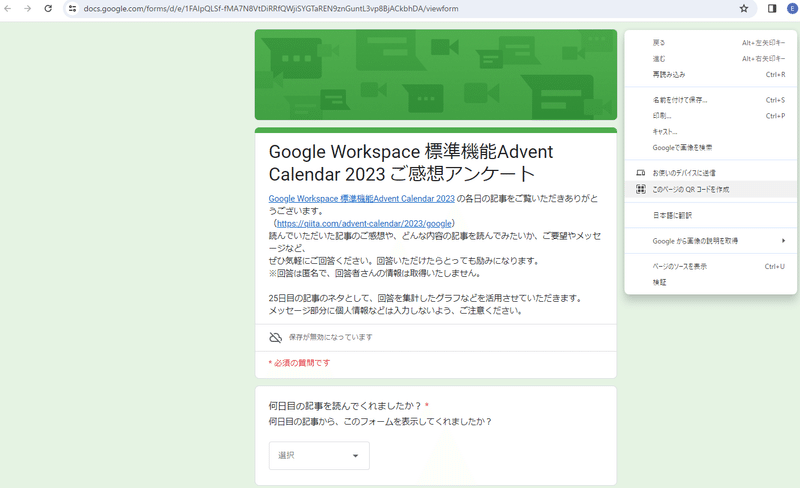Click the browser forward arrow
The width and height of the screenshot is (800, 488).
click(28, 9)
